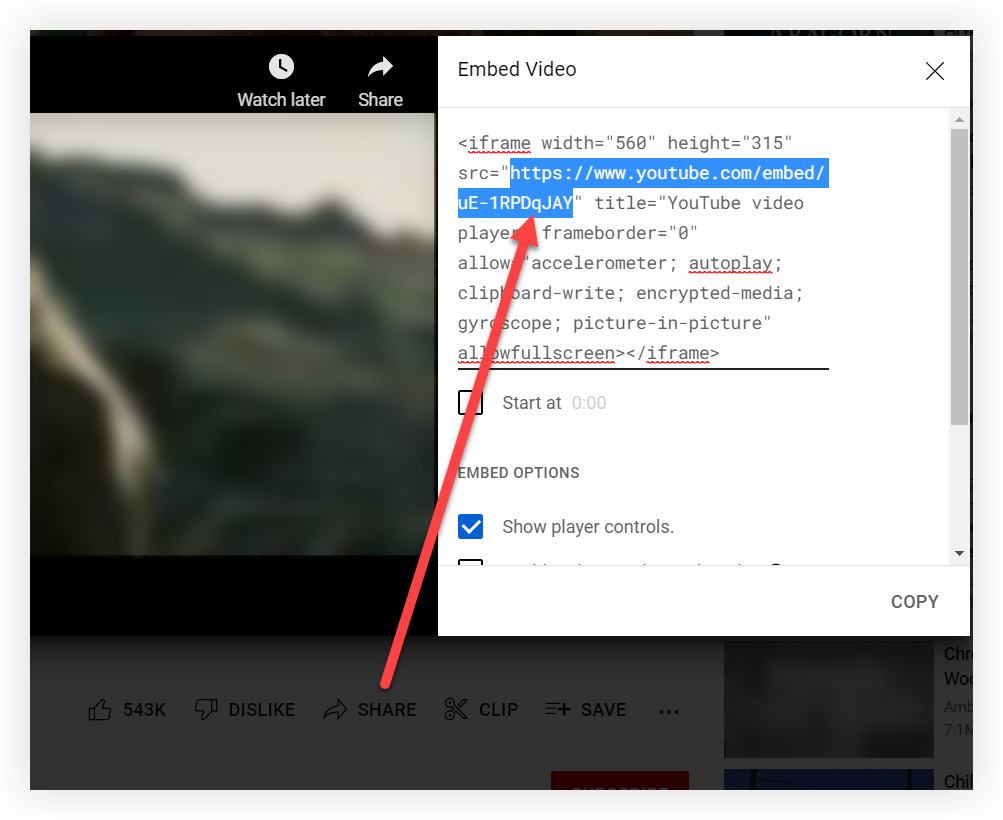Click the highlighted youtube.com/embed URL text
Screen dimensions: 1003x820
pyautogui.click(x=643, y=188)
